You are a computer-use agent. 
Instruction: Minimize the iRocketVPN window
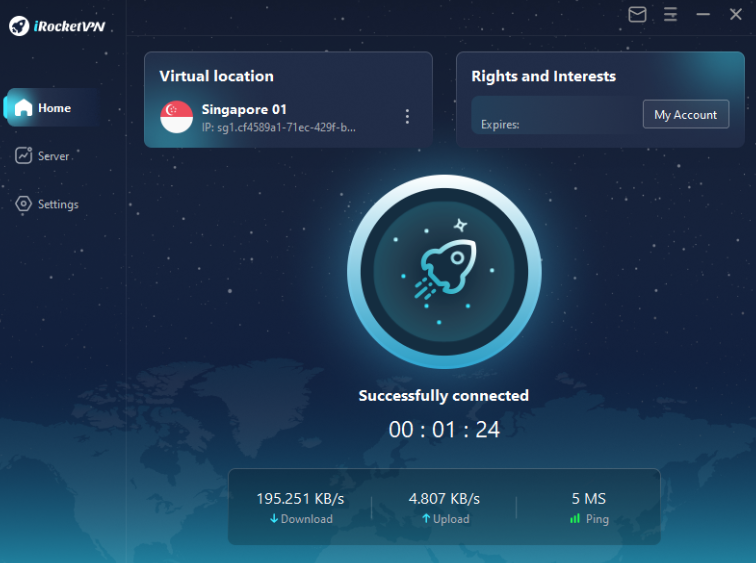(x=703, y=14)
